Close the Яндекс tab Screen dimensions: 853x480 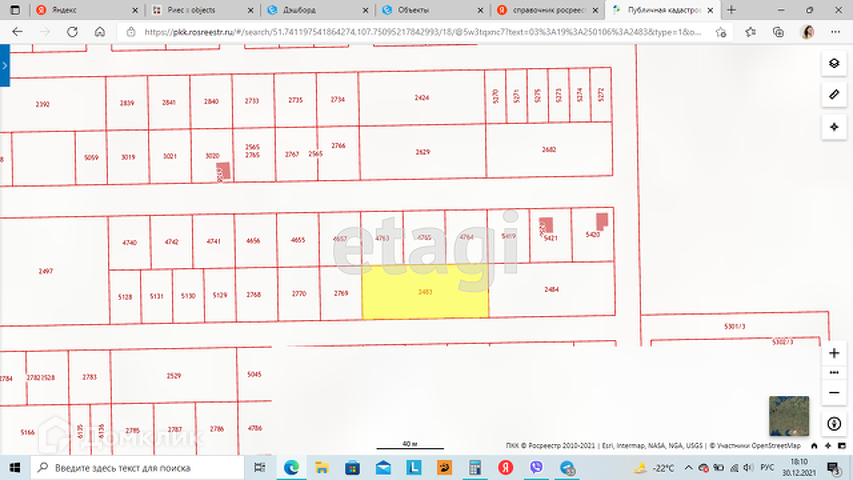135,10
